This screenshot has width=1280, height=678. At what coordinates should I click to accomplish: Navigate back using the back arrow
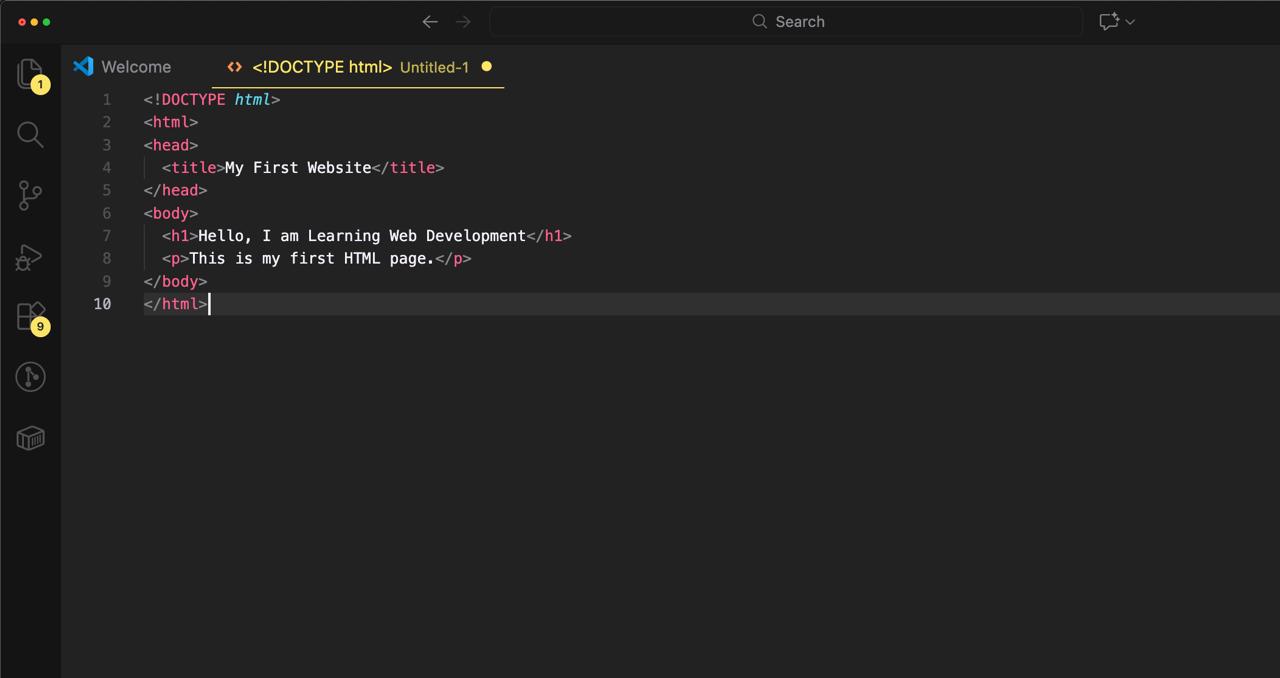click(x=430, y=21)
